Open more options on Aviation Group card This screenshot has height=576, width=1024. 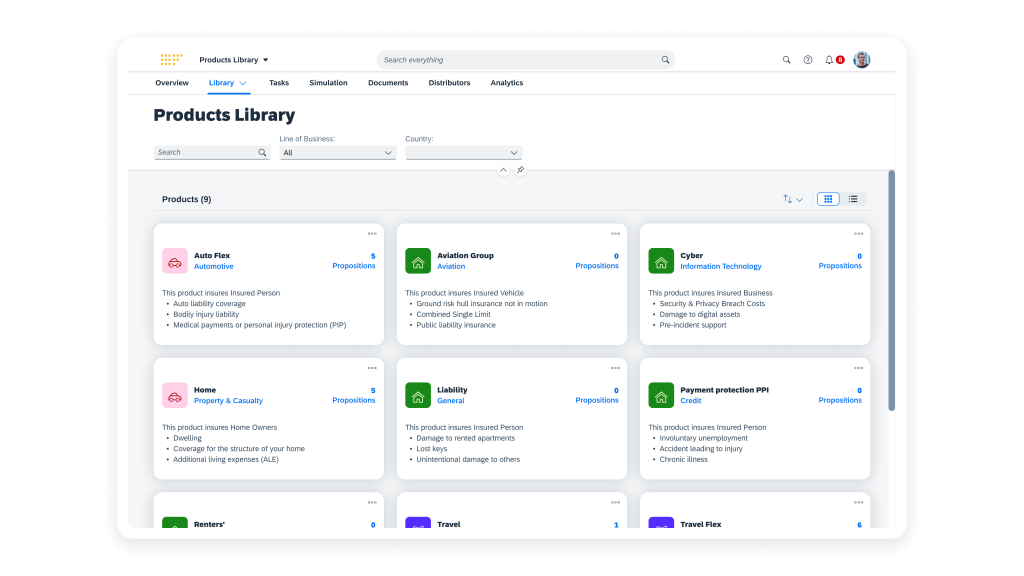[615, 234]
